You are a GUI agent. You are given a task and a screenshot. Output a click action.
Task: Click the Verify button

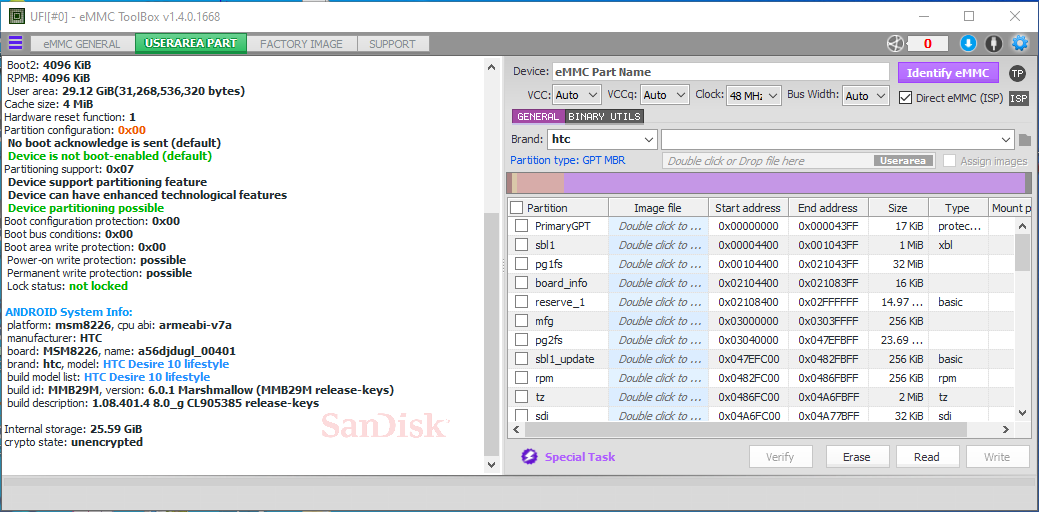point(780,457)
